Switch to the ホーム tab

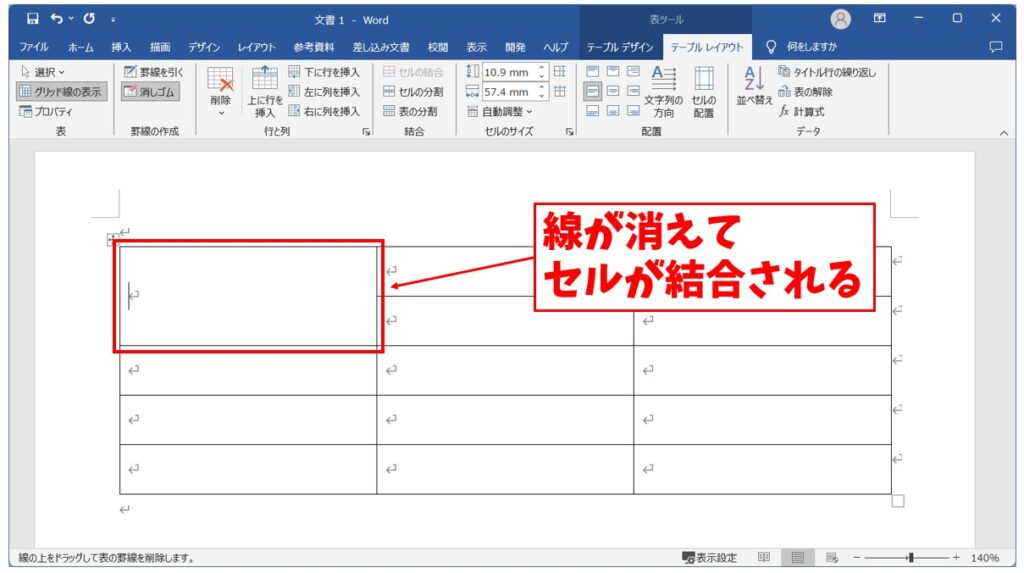click(80, 47)
